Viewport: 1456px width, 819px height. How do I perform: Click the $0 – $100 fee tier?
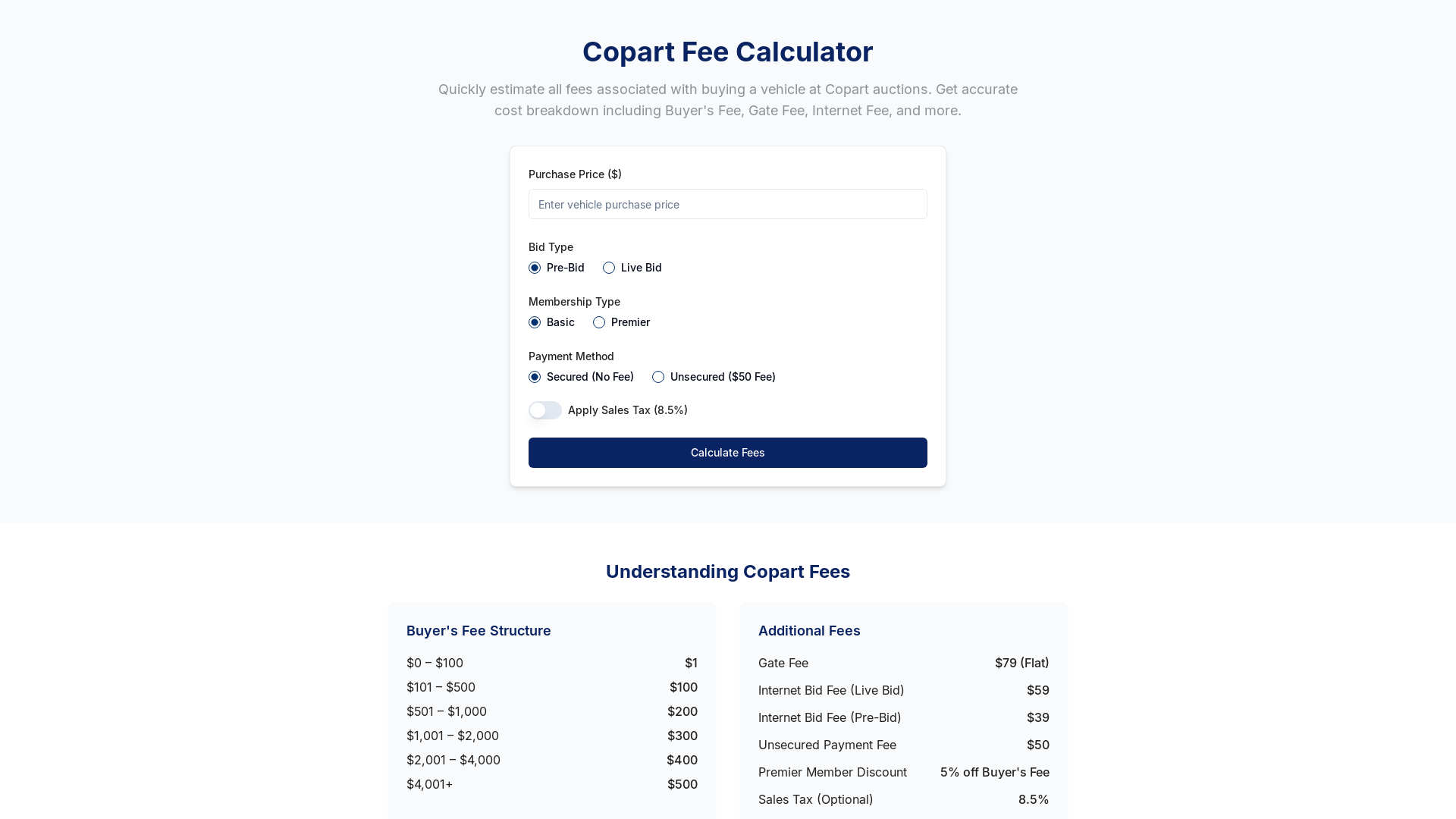tap(551, 663)
